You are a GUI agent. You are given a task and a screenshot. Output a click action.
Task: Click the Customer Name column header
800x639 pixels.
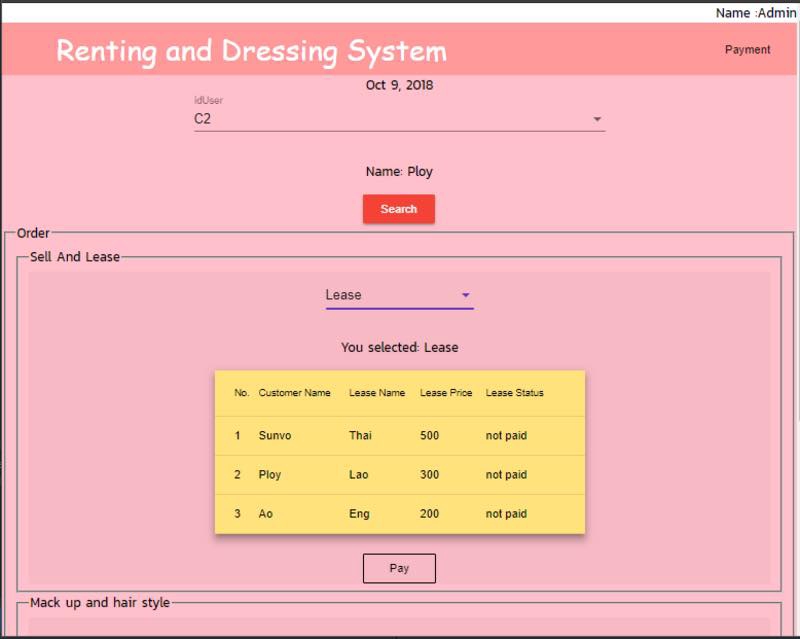click(x=294, y=392)
